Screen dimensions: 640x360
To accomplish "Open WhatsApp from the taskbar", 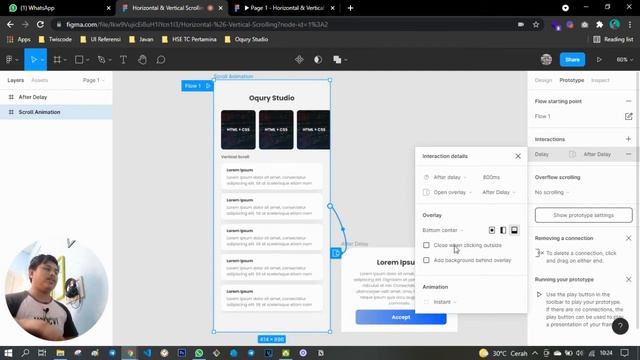I will pos(199,353).
